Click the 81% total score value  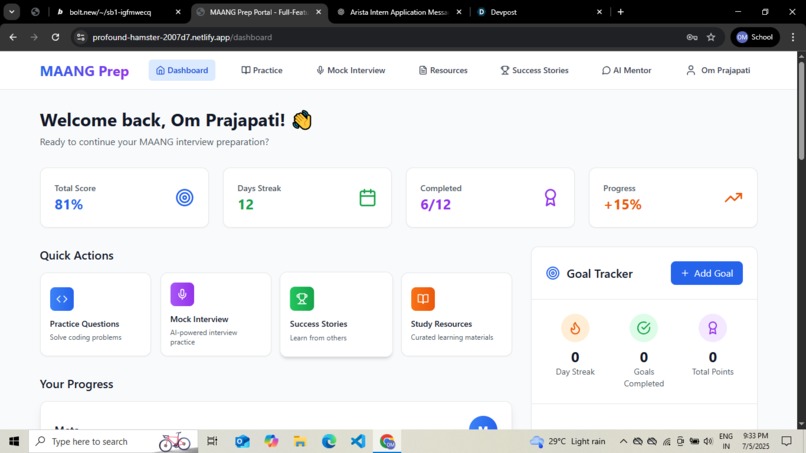[x=69, y=205]
